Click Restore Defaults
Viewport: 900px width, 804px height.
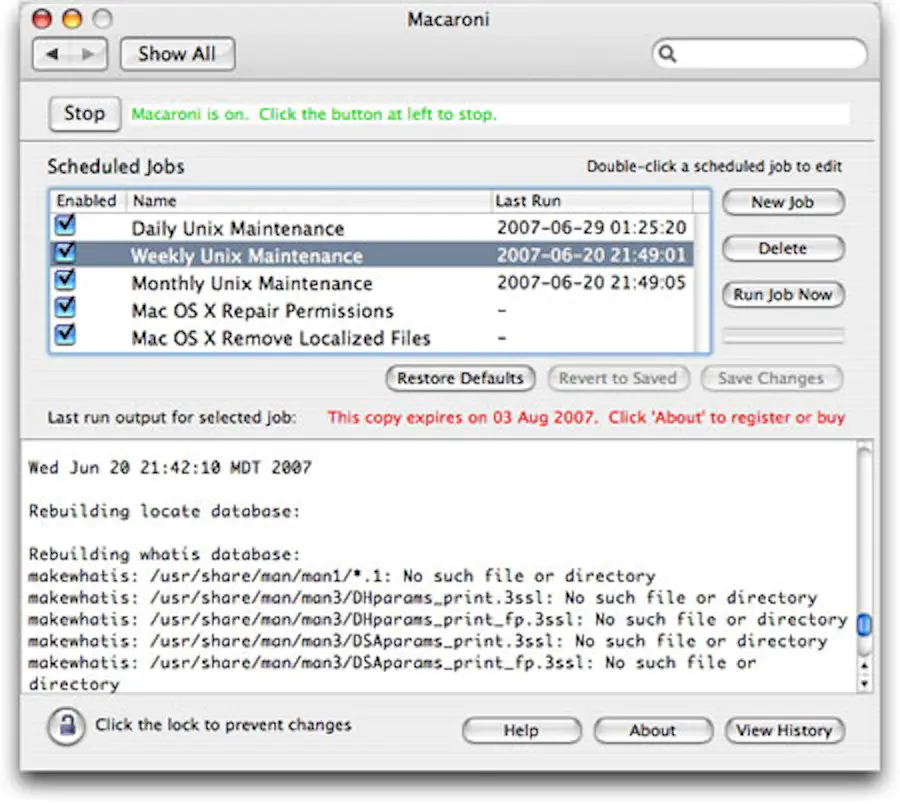460,378
